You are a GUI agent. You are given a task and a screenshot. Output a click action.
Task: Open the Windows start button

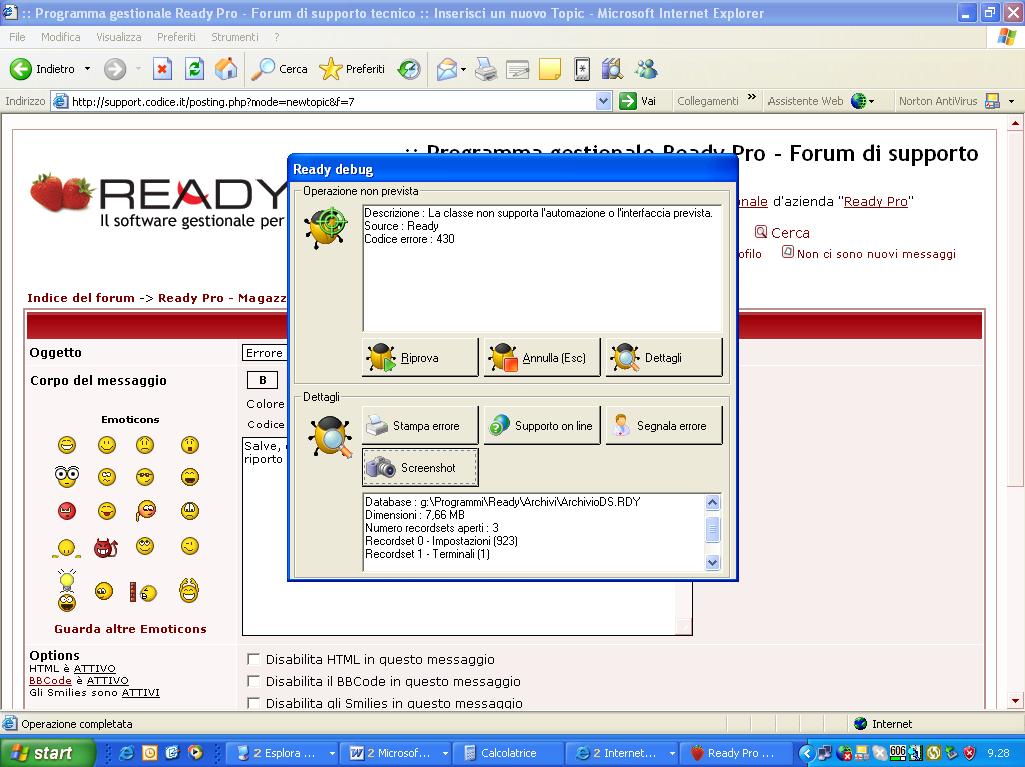47,753
